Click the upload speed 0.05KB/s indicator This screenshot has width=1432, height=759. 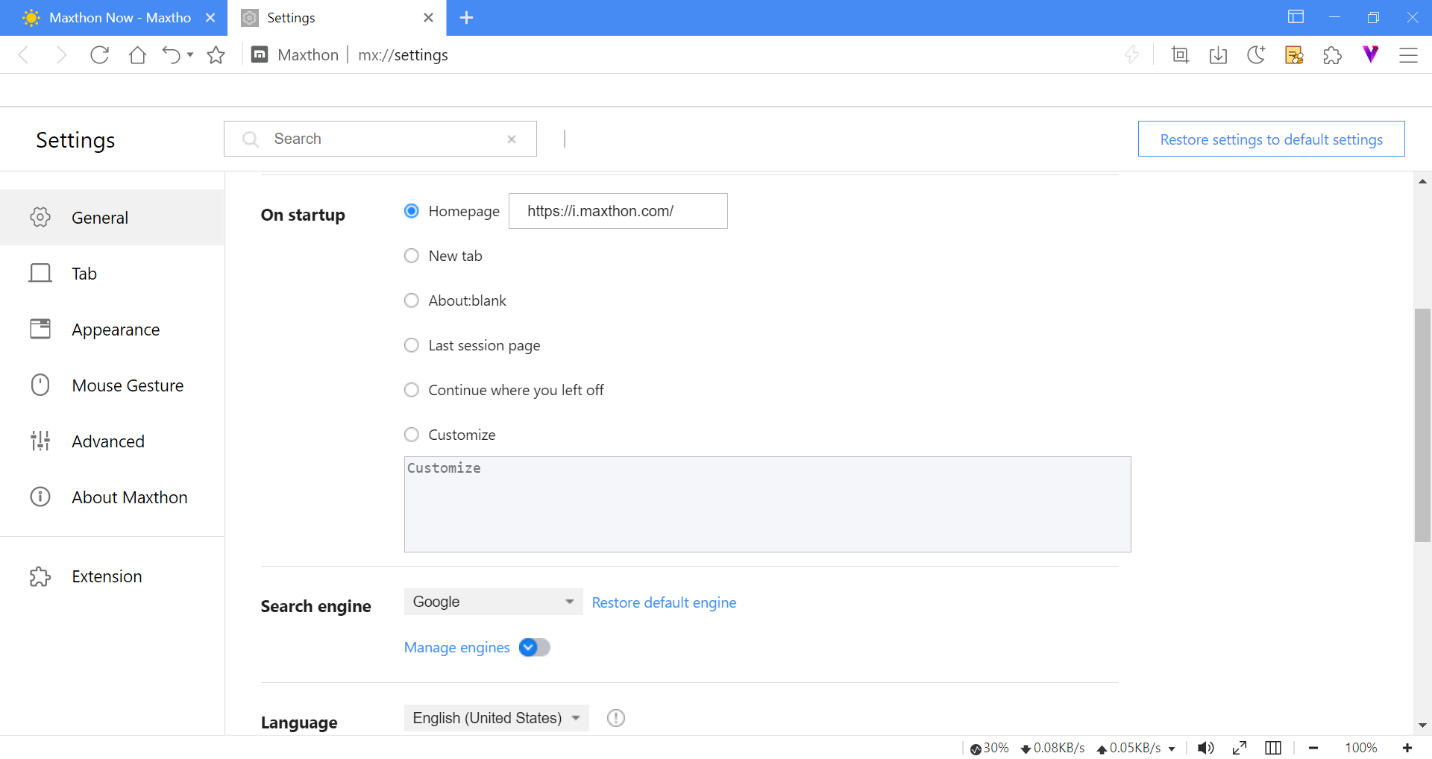point(1129,748)
